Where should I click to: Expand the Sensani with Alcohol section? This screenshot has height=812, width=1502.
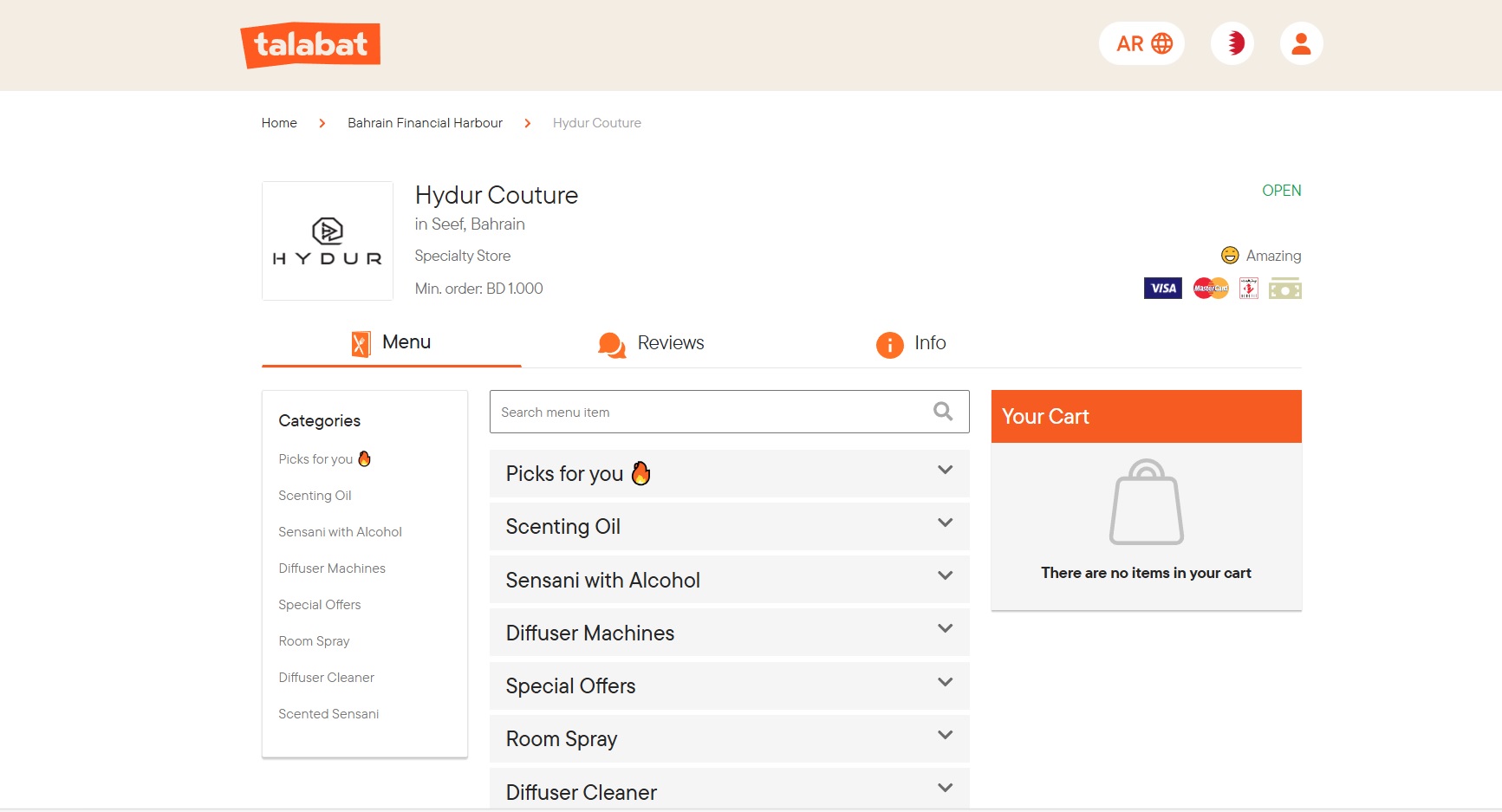coord(730,580)
